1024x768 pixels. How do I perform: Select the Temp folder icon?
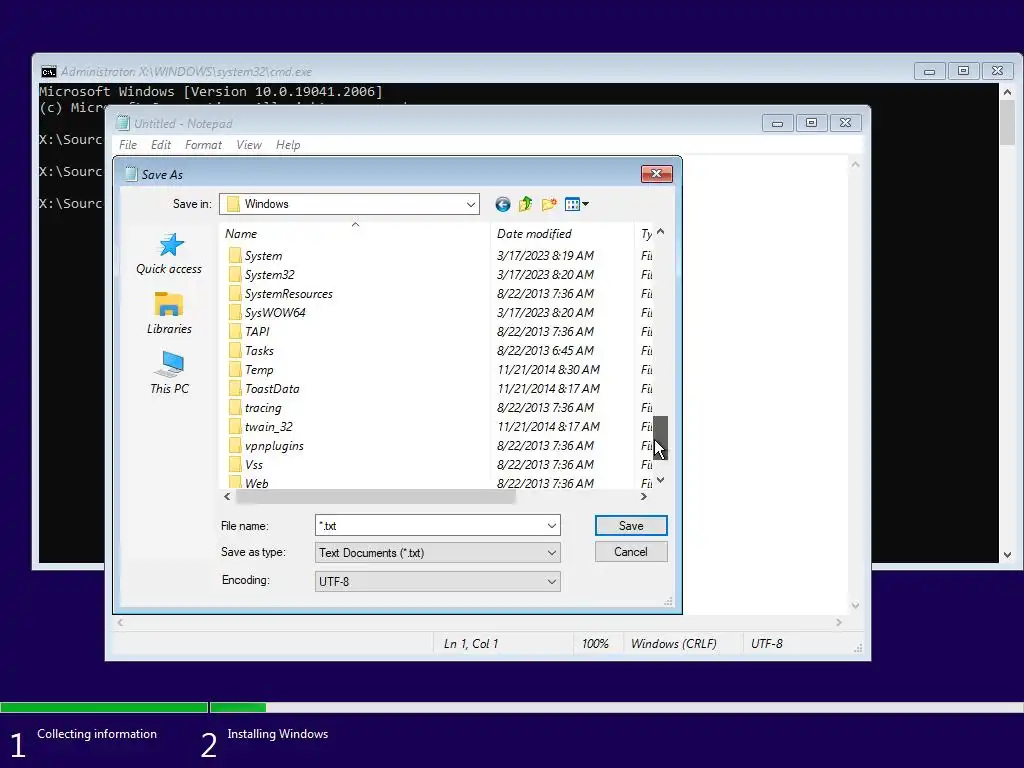point(235,370)
